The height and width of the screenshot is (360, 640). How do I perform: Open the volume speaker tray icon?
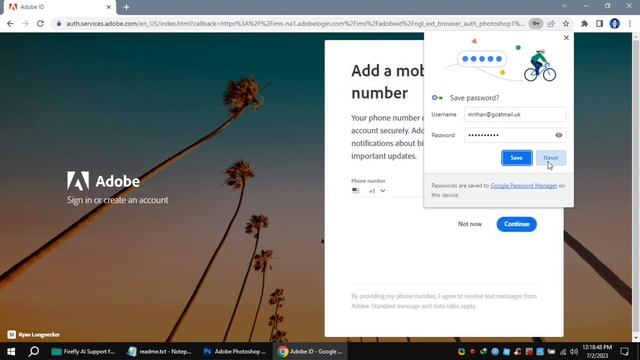573,351
